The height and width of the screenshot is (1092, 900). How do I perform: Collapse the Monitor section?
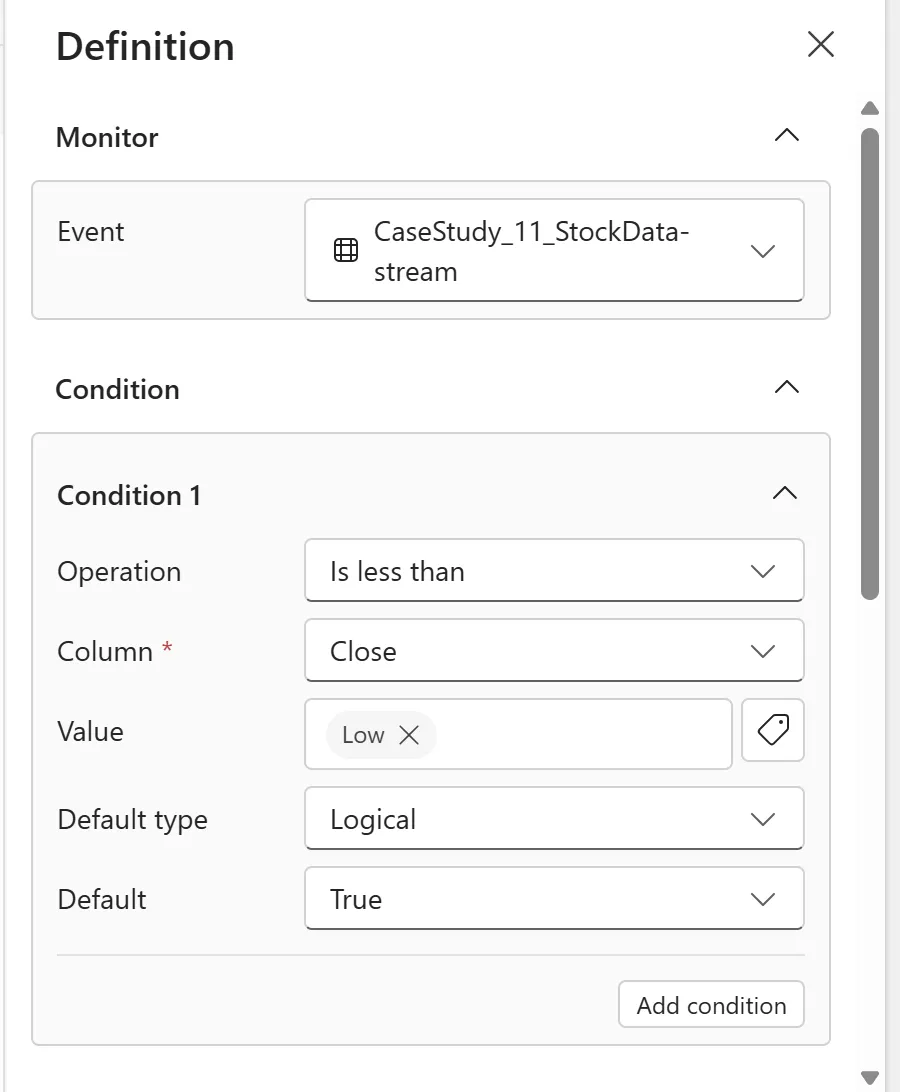[786, 135]
